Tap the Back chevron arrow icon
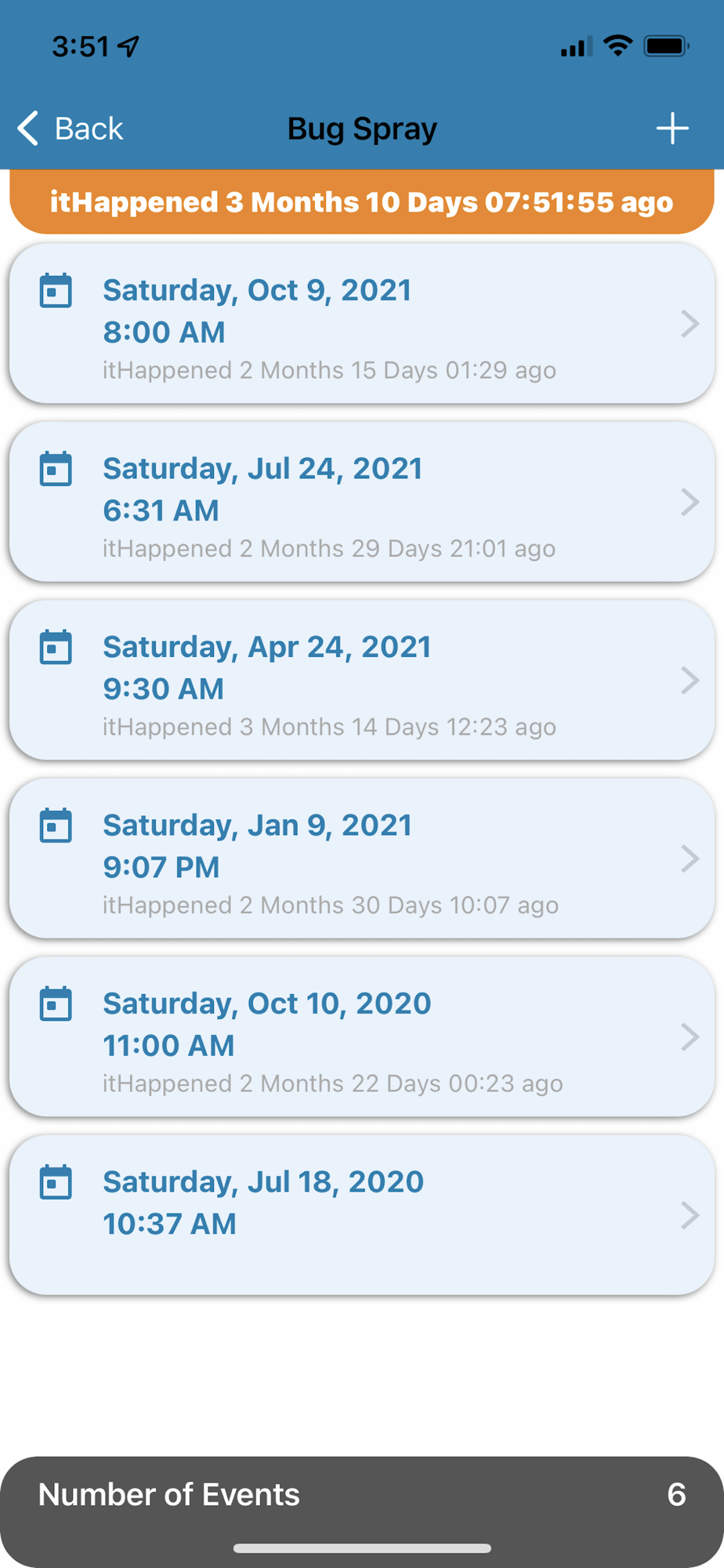 (x=27, y=129)
